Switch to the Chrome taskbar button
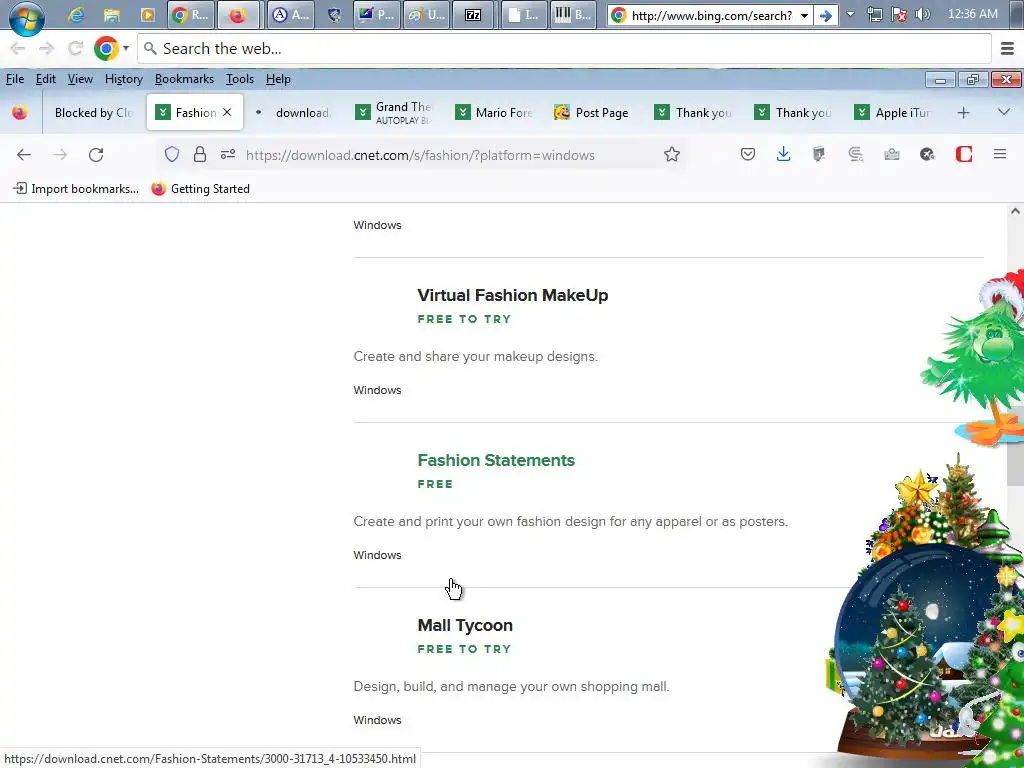 (x=191, y=15)
